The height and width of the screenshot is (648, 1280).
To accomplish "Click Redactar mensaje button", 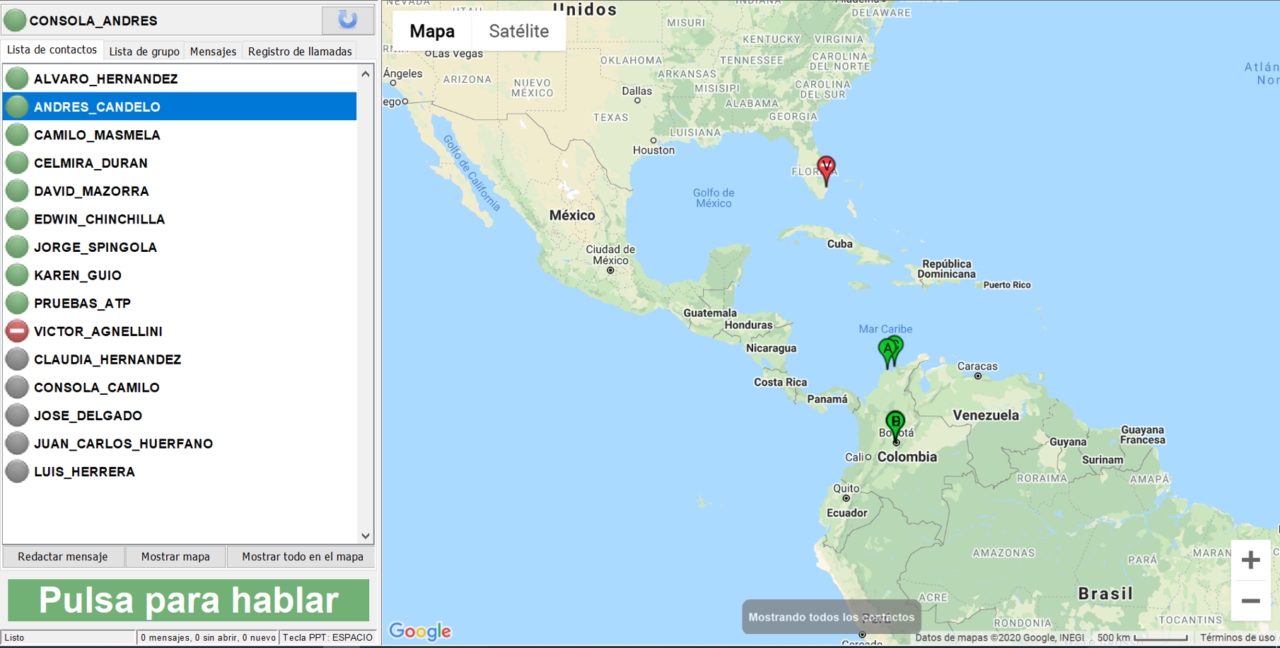I will pos(63,557).
